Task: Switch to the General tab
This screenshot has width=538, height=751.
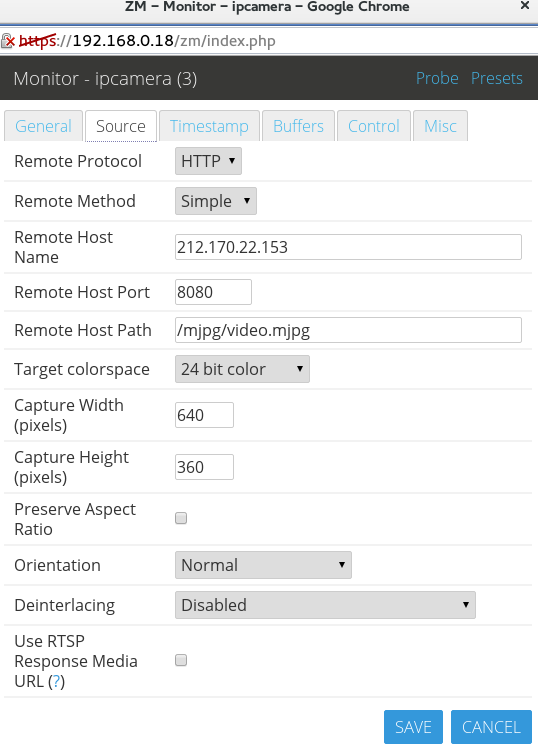Action: [x=43, y=126]
